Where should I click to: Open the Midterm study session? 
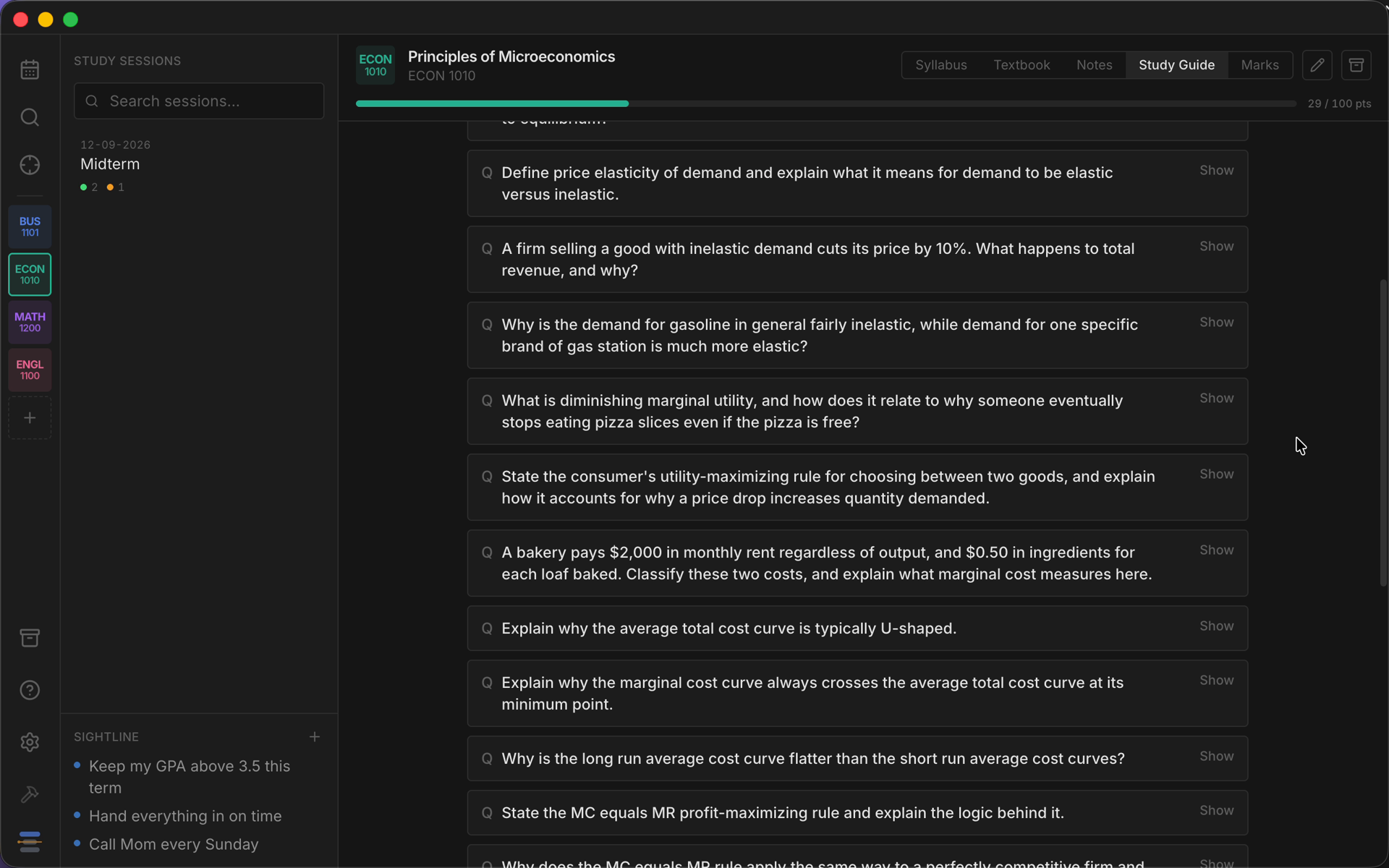(x=199, y=166)
